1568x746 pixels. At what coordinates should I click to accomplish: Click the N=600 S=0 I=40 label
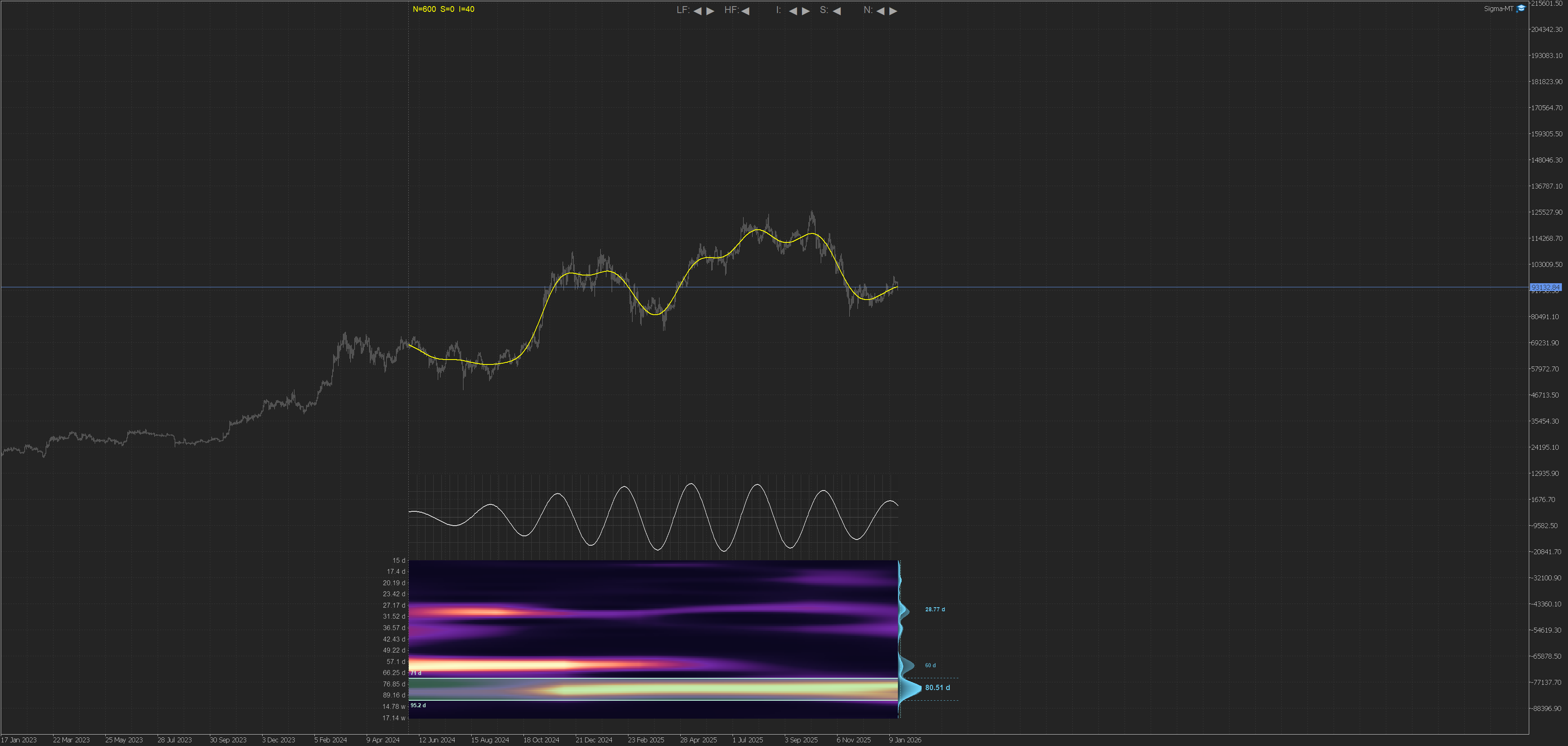[x=443, y=9]
